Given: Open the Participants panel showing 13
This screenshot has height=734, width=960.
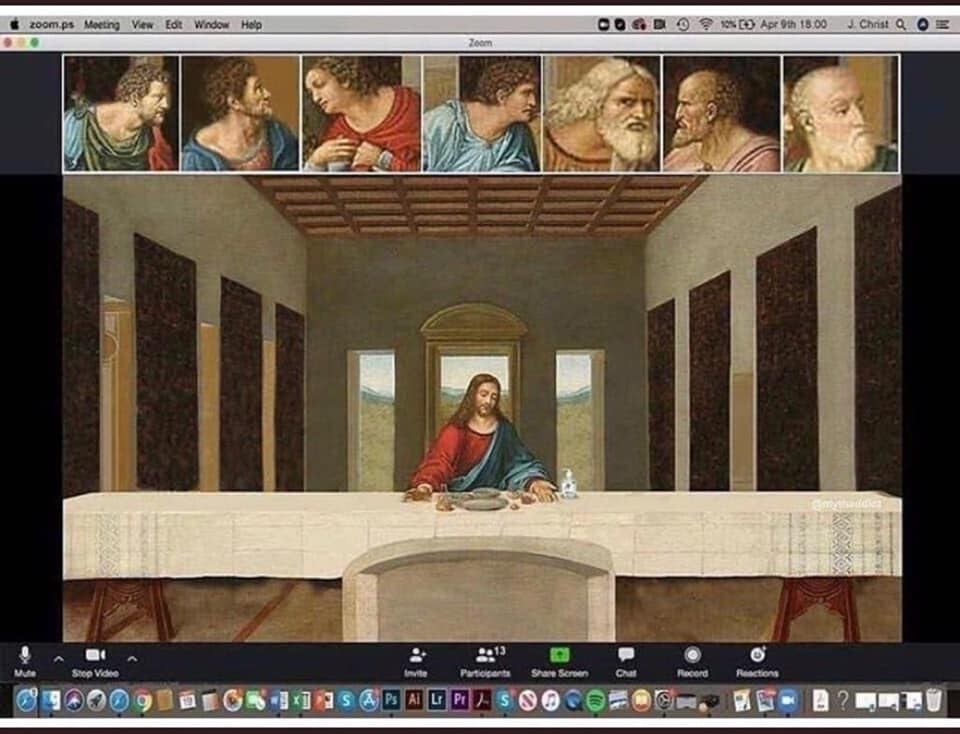Looking at the screenshot, I should [486, 662].
